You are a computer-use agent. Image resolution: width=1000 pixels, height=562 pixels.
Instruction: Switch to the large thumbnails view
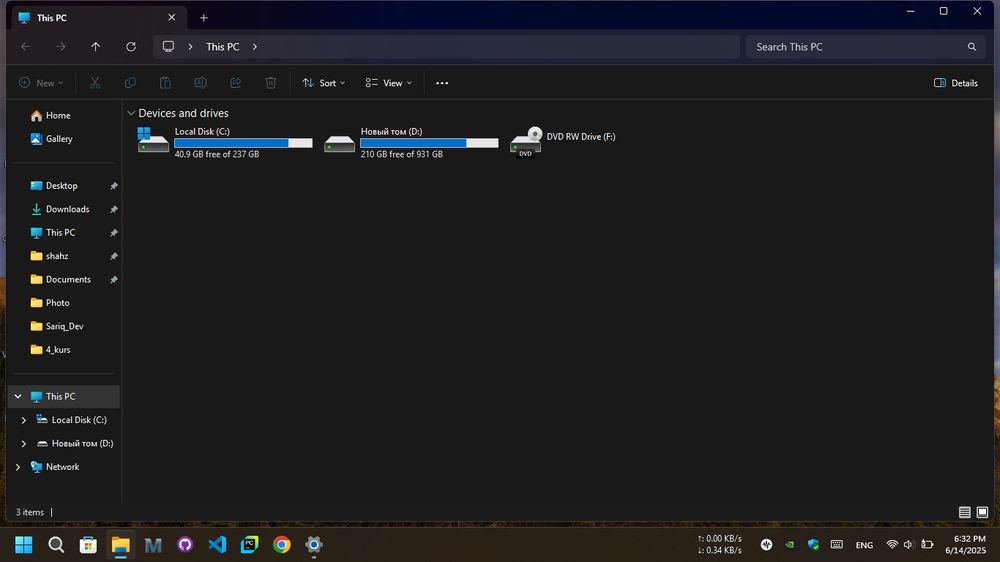(x=982, y=512)
